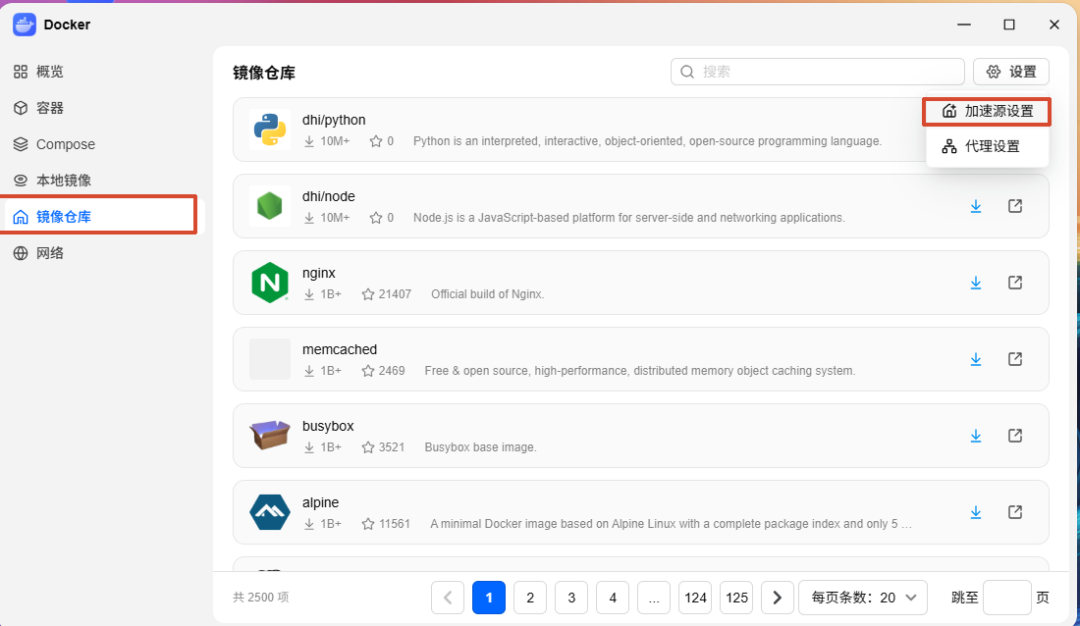Select the dhi/node repository name
Viewport: 1080px width, 626px height.
(x=329, y=196)
